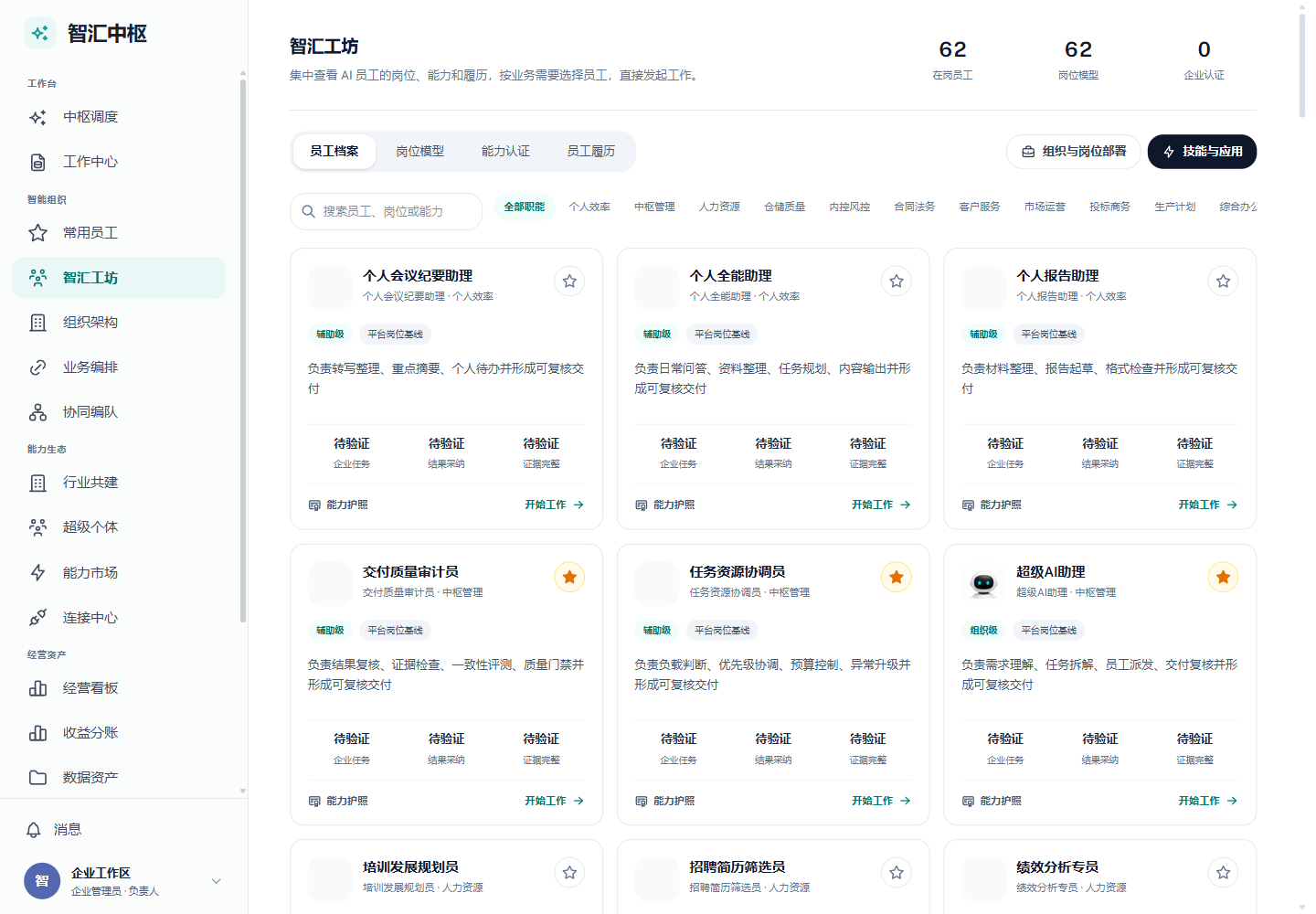Unfavorite the 交付质量审计员 card

tap(569, 577)
